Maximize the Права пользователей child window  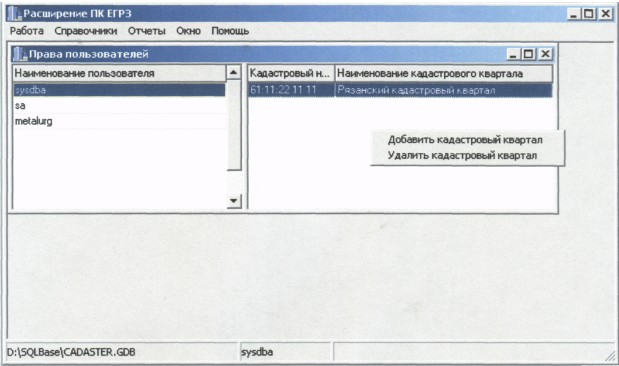point(529,54)
